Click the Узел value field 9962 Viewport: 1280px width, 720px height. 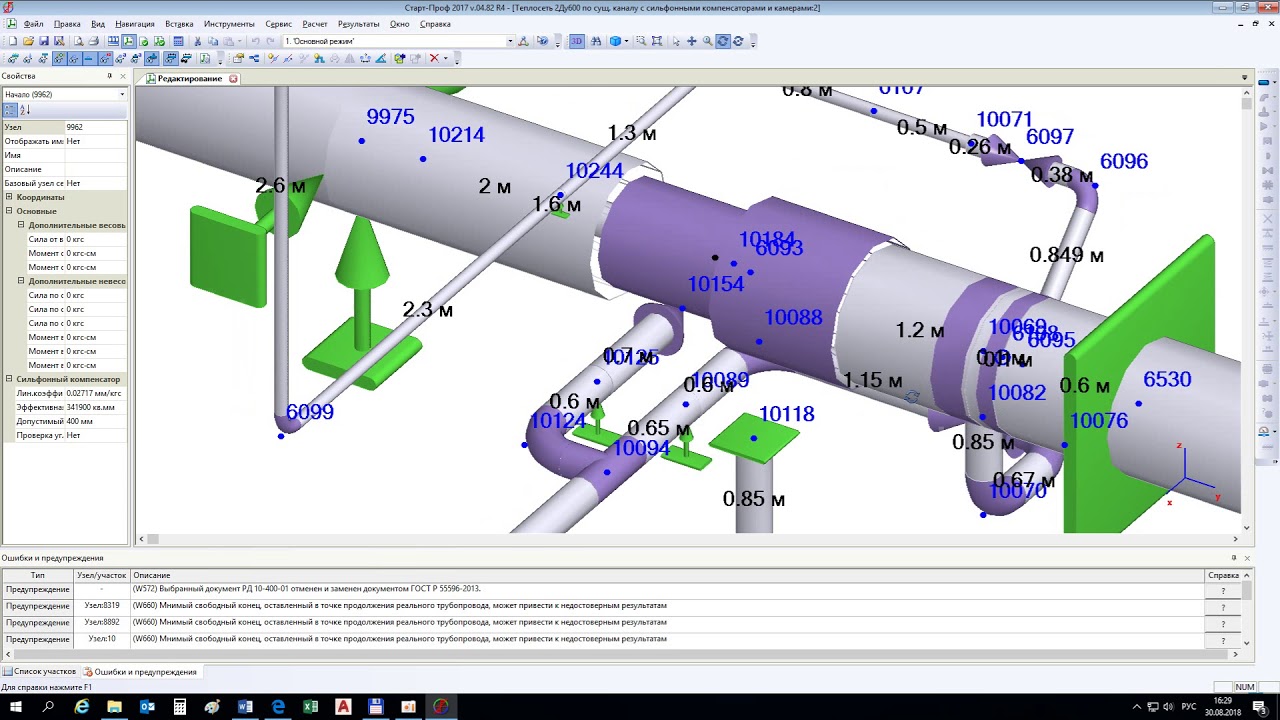coord(96,127)
